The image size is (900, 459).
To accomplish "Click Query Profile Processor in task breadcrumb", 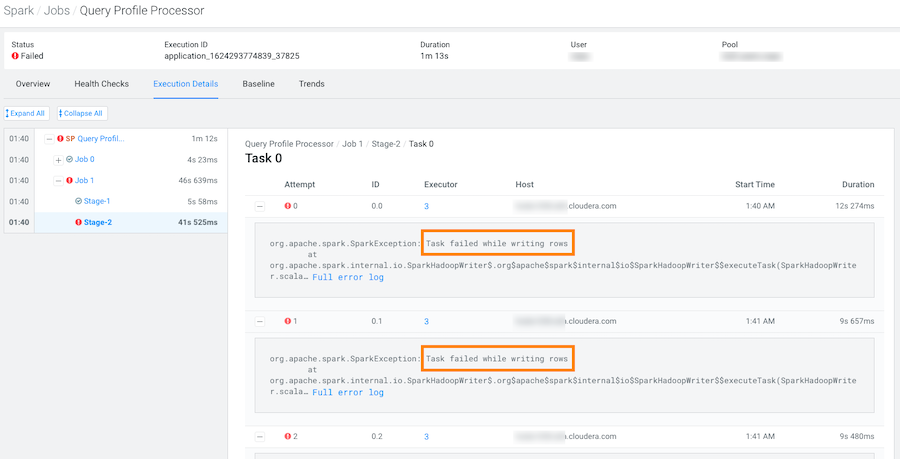I will (289, 144).
